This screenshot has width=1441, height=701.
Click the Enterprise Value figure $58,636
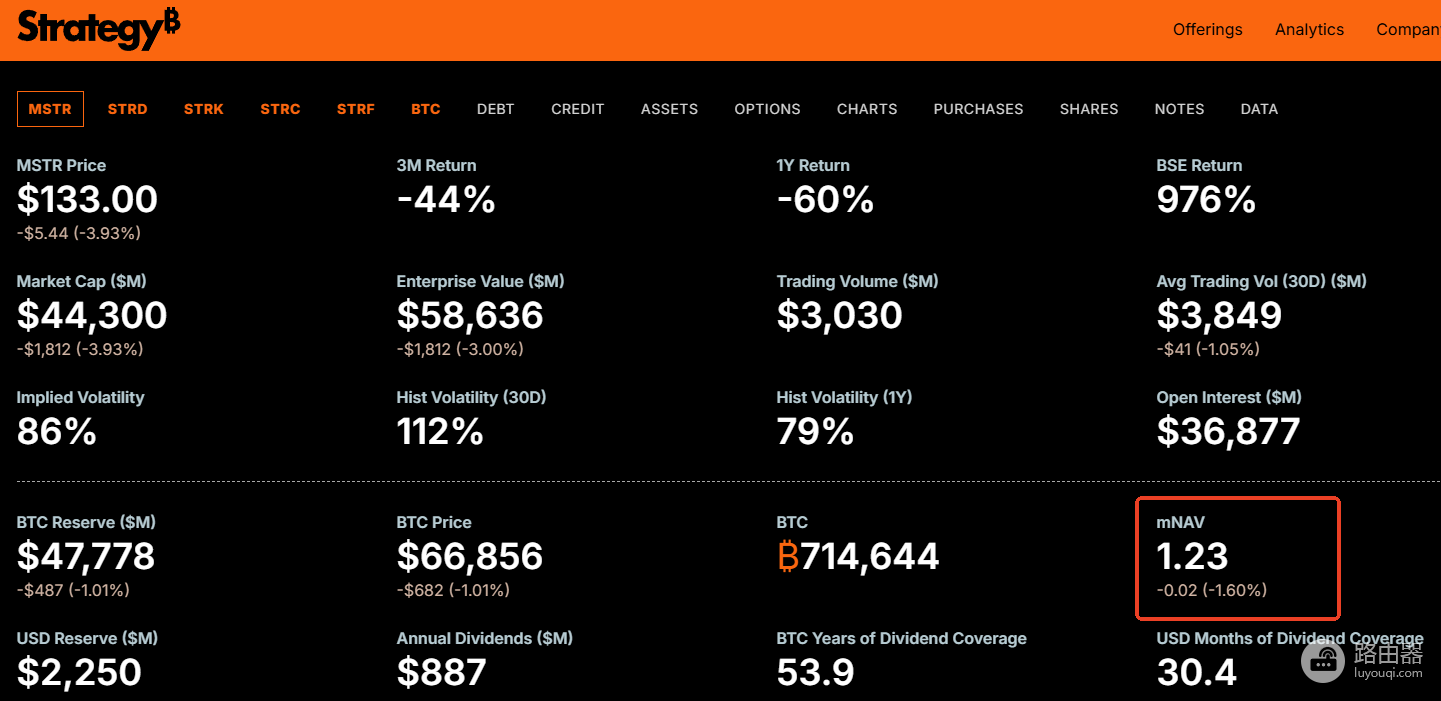click(x=470, y=316)
